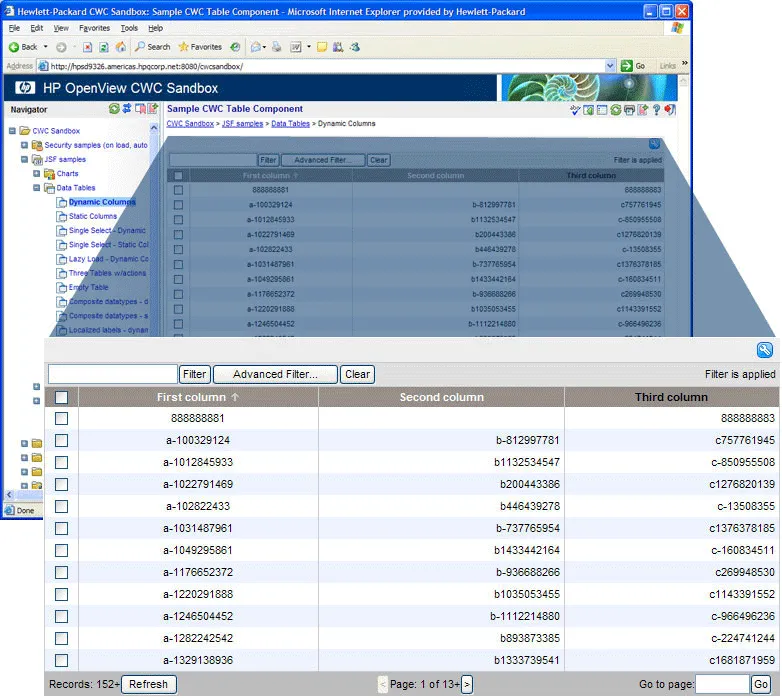The image size is (782, 698).
Task: Click the Edit with Word icon
Action: [296, 47]
